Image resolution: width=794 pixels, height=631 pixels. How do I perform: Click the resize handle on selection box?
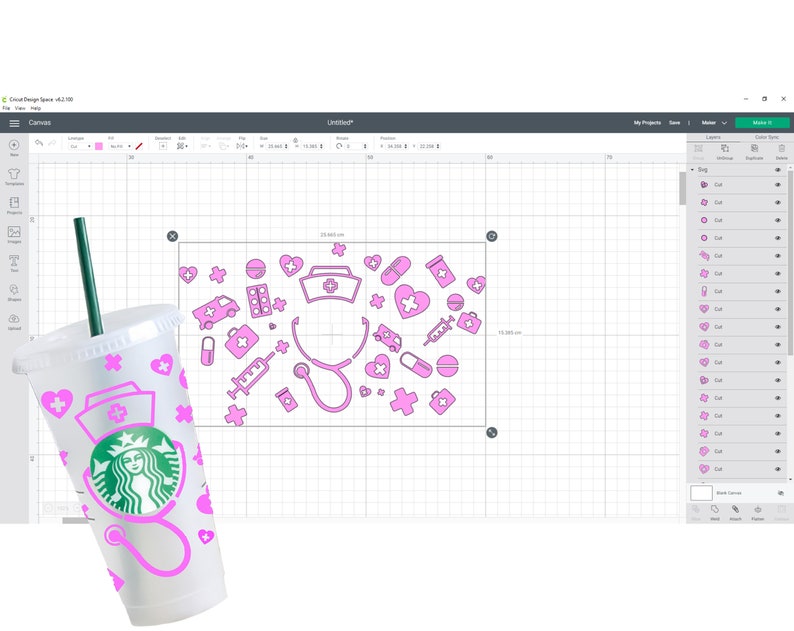(x=492, y=432)
